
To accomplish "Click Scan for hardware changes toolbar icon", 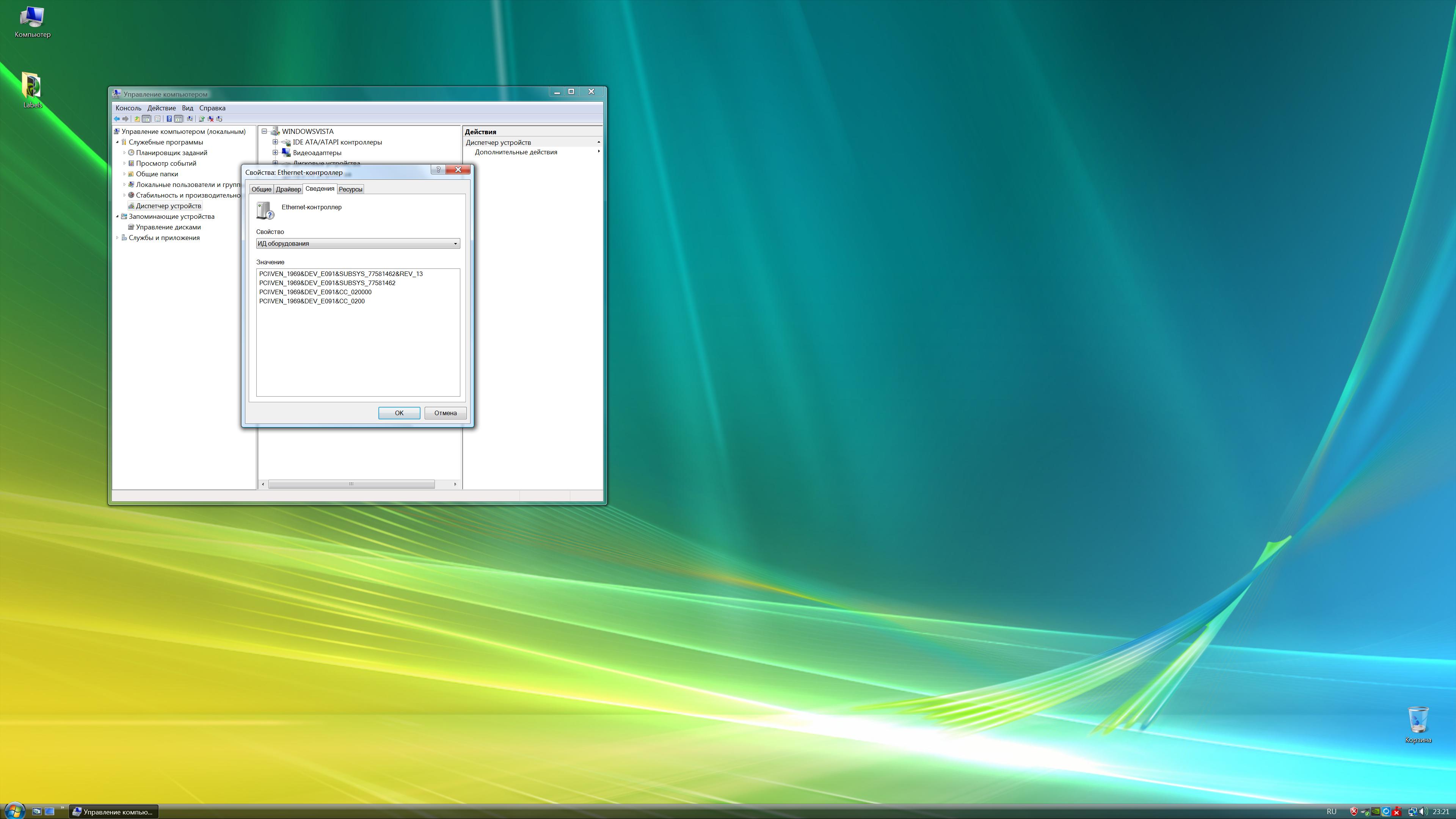I will coord(190,119).
